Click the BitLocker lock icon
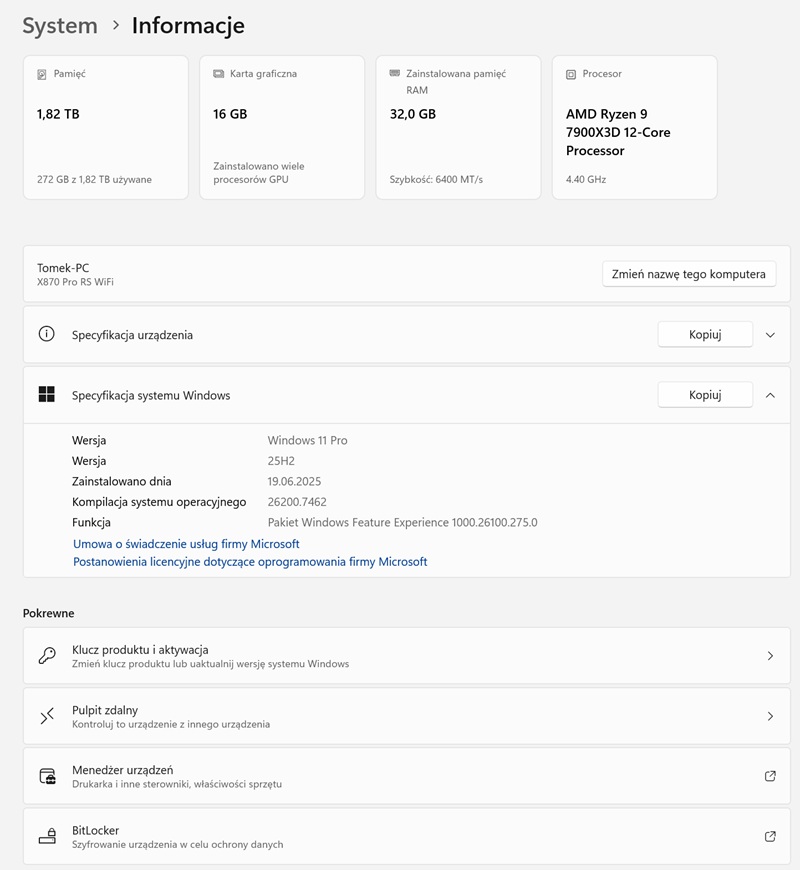The width and height of the screenshot is (800, 870). point(47,836)
